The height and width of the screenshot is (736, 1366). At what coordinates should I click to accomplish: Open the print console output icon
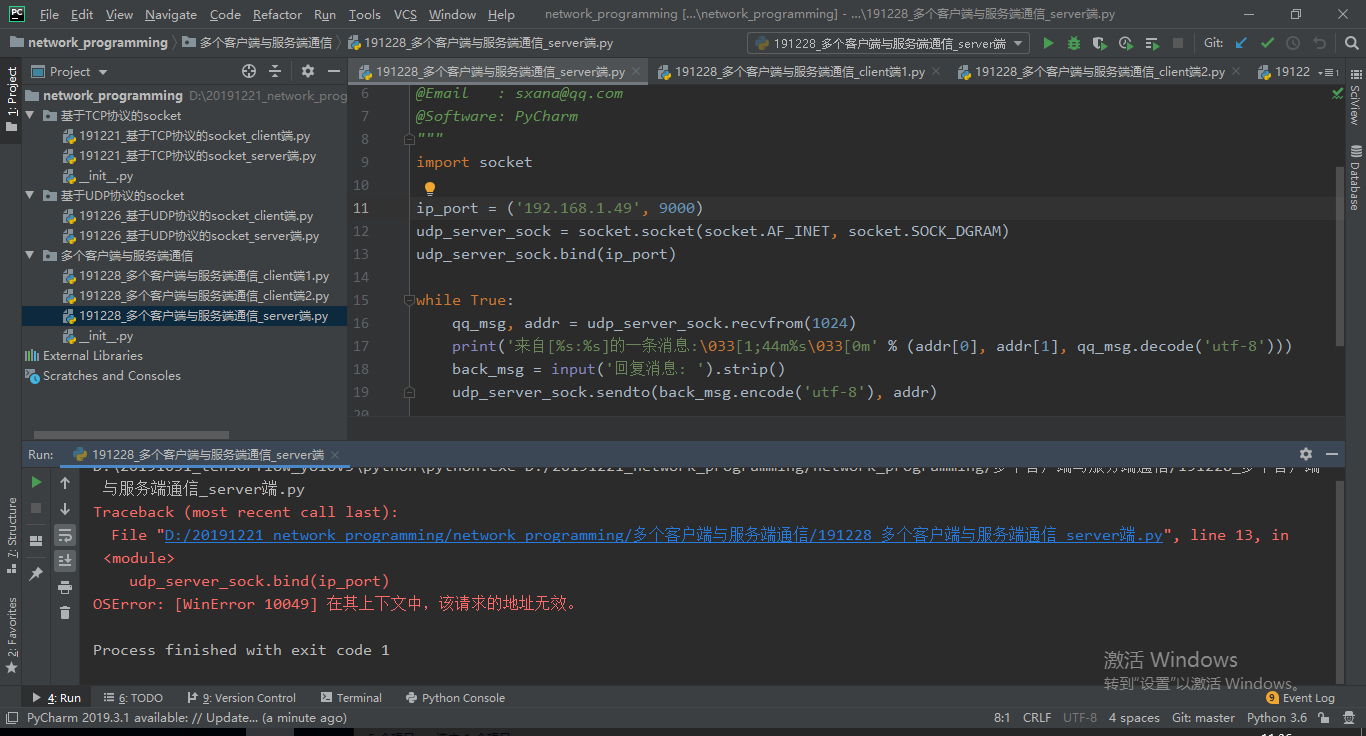pos(65,588)
